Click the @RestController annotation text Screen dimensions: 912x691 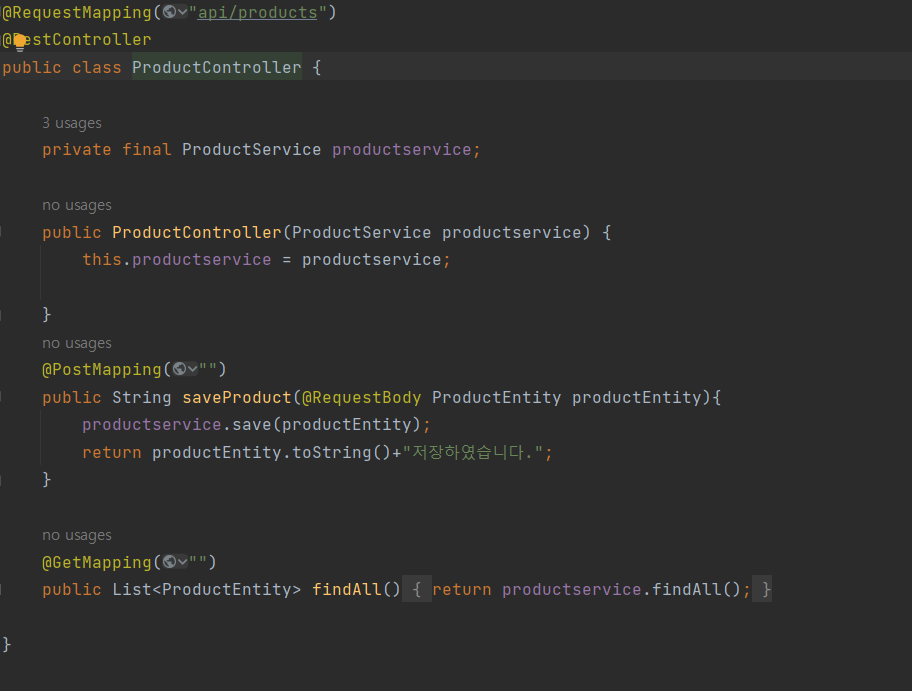coord(76,40)
